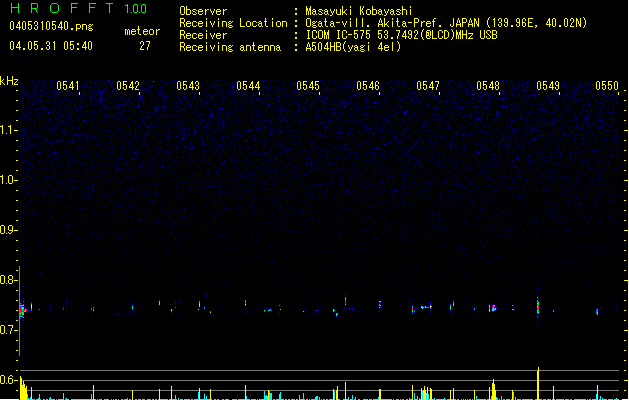Viewport: 629px width, 400px height.
Task: Click the 0.8 kHz axis label
Action: tap(8, 280)
